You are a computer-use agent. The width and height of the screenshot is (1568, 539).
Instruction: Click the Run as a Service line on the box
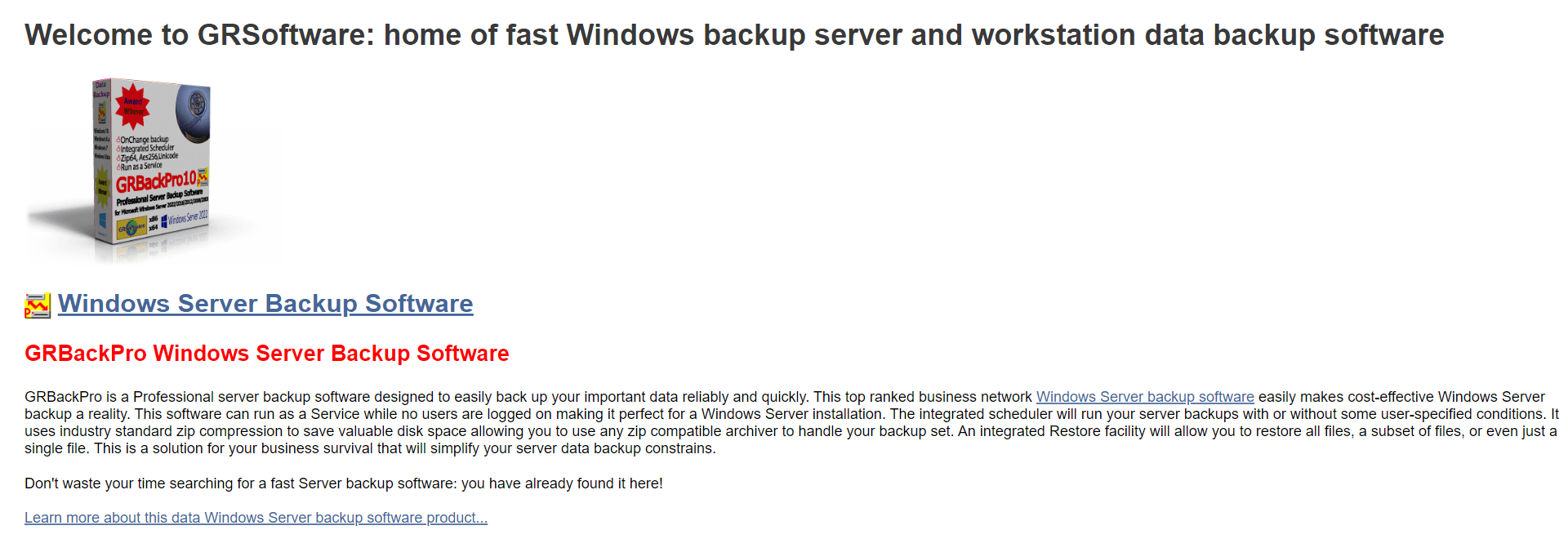[x=140, y=166]
